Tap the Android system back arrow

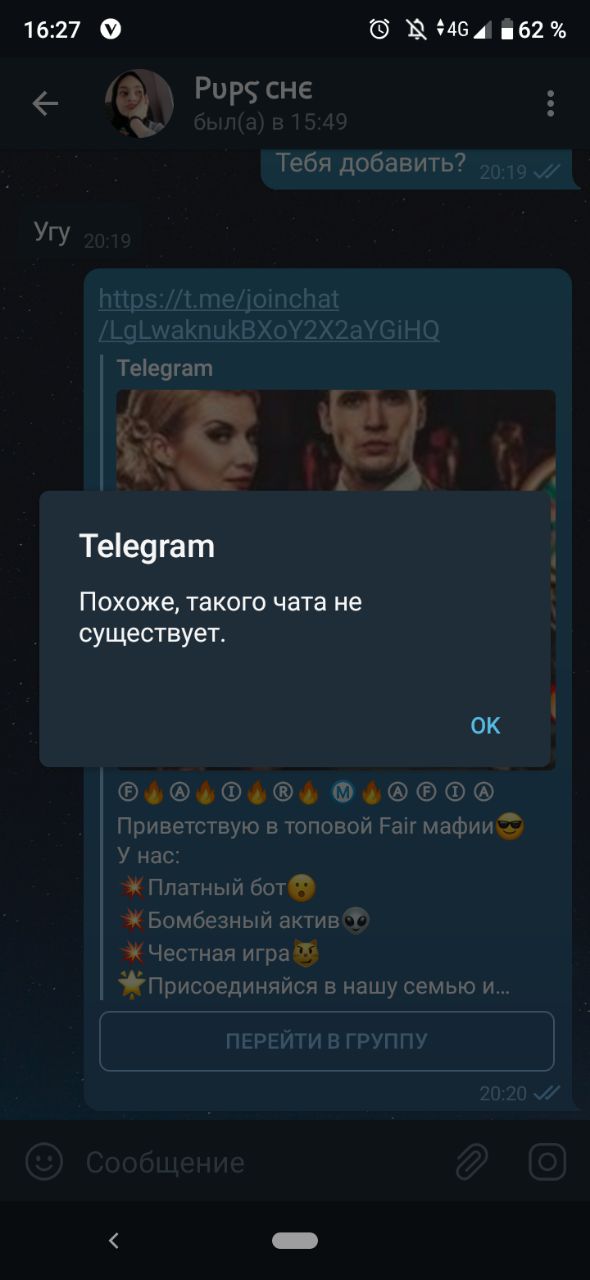(113, 1241)
